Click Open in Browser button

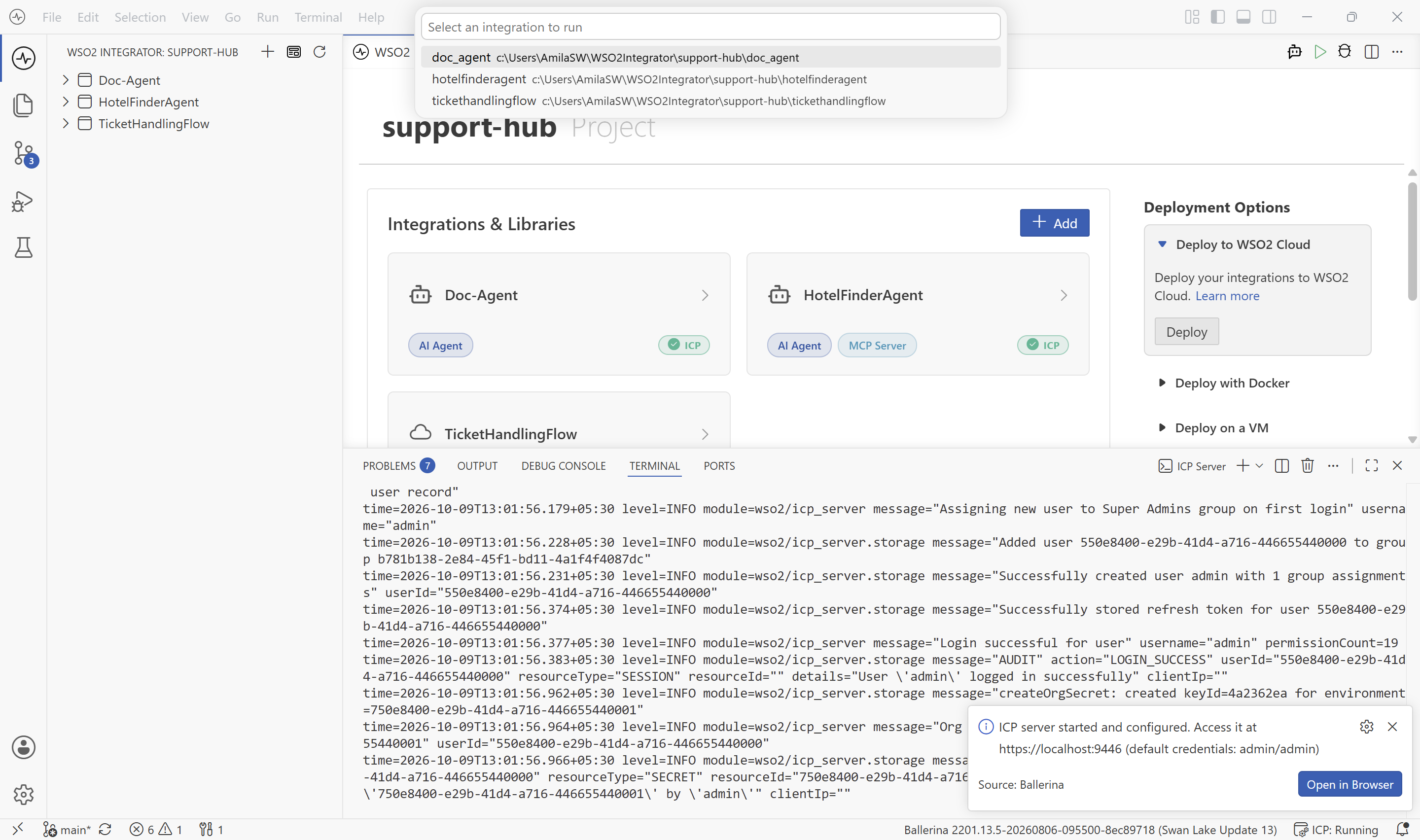[x=1350, y=784]
